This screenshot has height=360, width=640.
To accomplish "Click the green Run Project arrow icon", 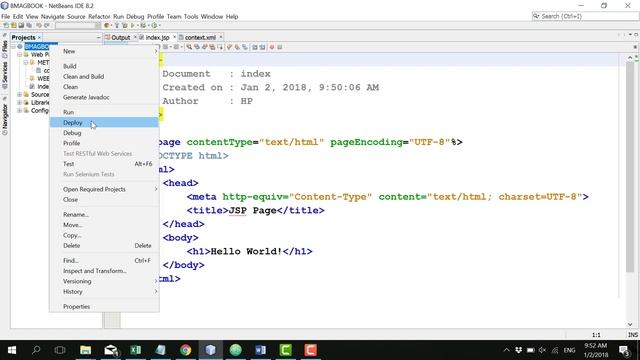I will click(132, 25).
